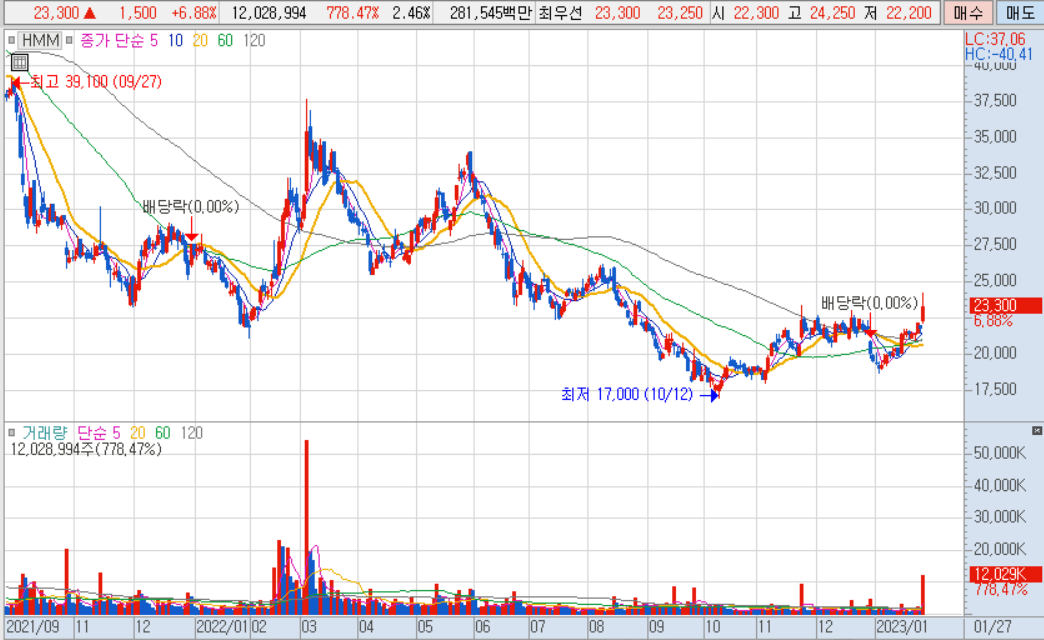
Task: Click the LC:37,06 readout
Action: click(x=996, y=39)
